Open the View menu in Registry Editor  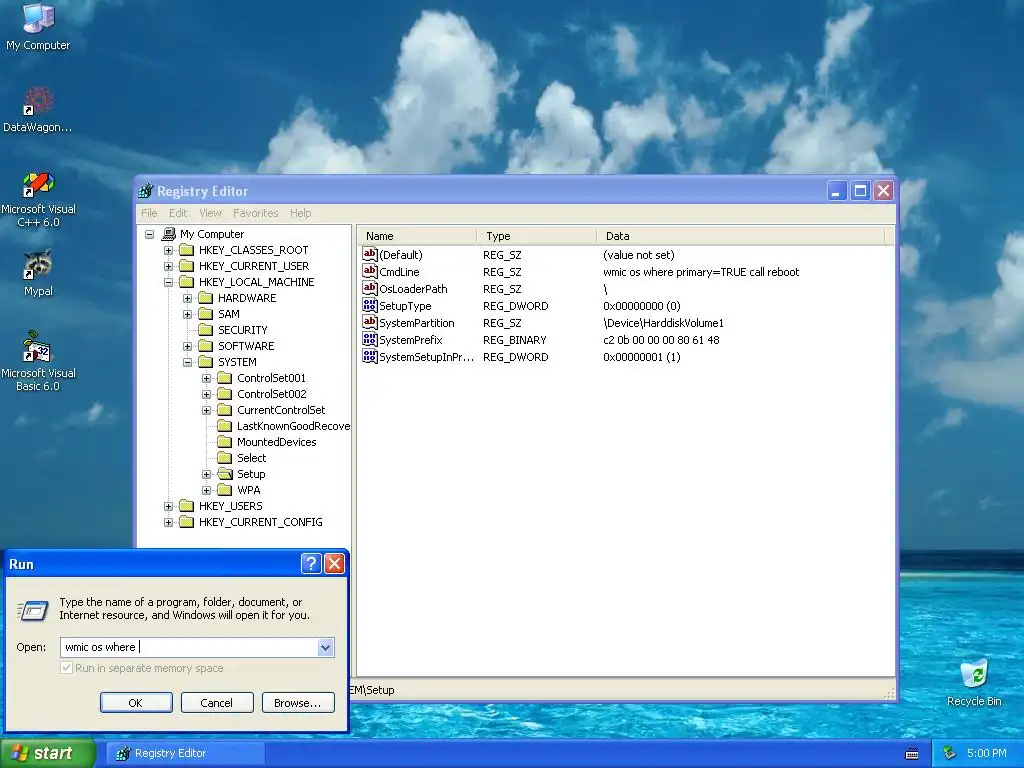[210, 213]
